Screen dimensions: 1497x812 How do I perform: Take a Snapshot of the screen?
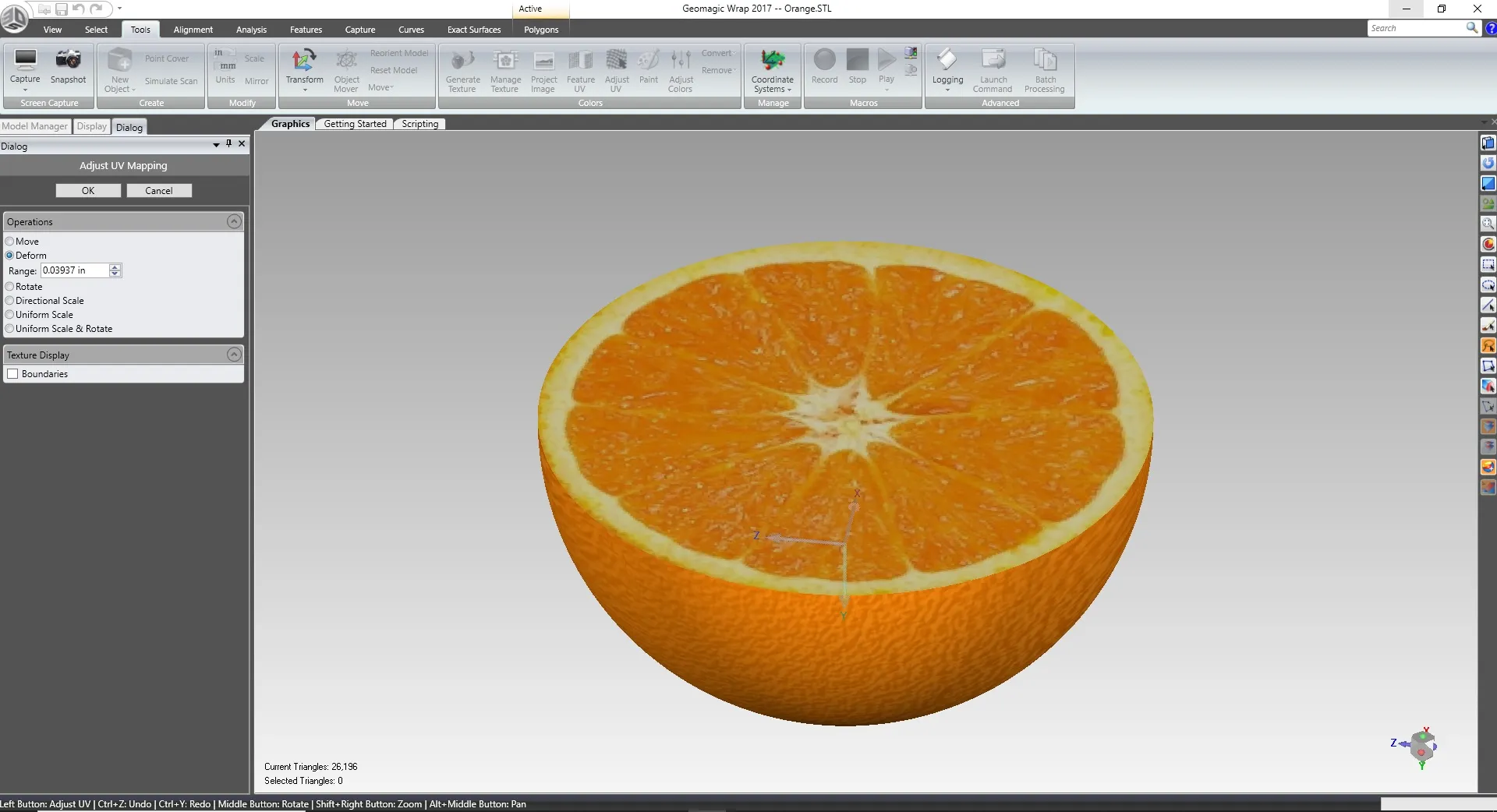coord(68,70)
